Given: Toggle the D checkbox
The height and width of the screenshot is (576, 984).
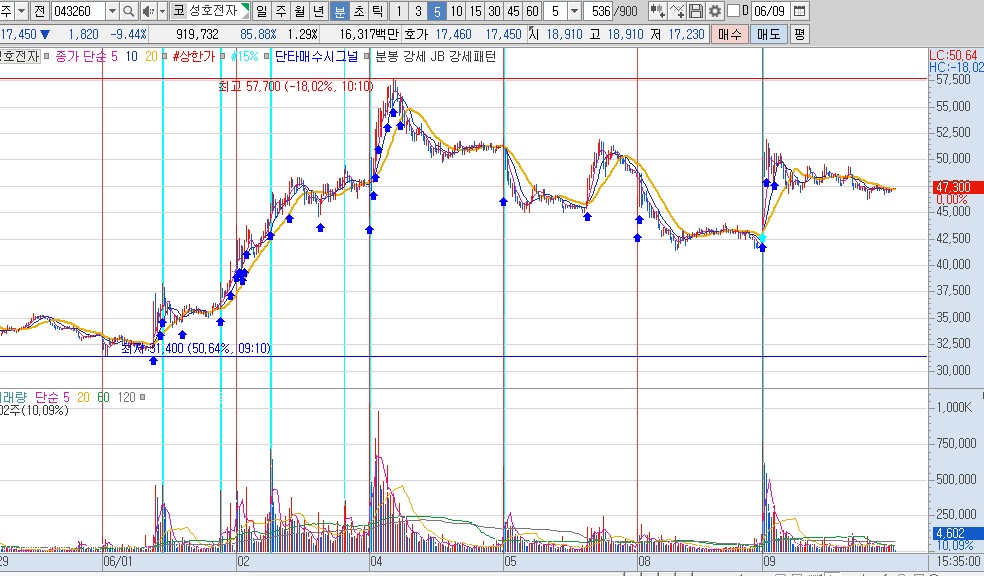Looking at the screenshot, I should (x=733, y=11).
